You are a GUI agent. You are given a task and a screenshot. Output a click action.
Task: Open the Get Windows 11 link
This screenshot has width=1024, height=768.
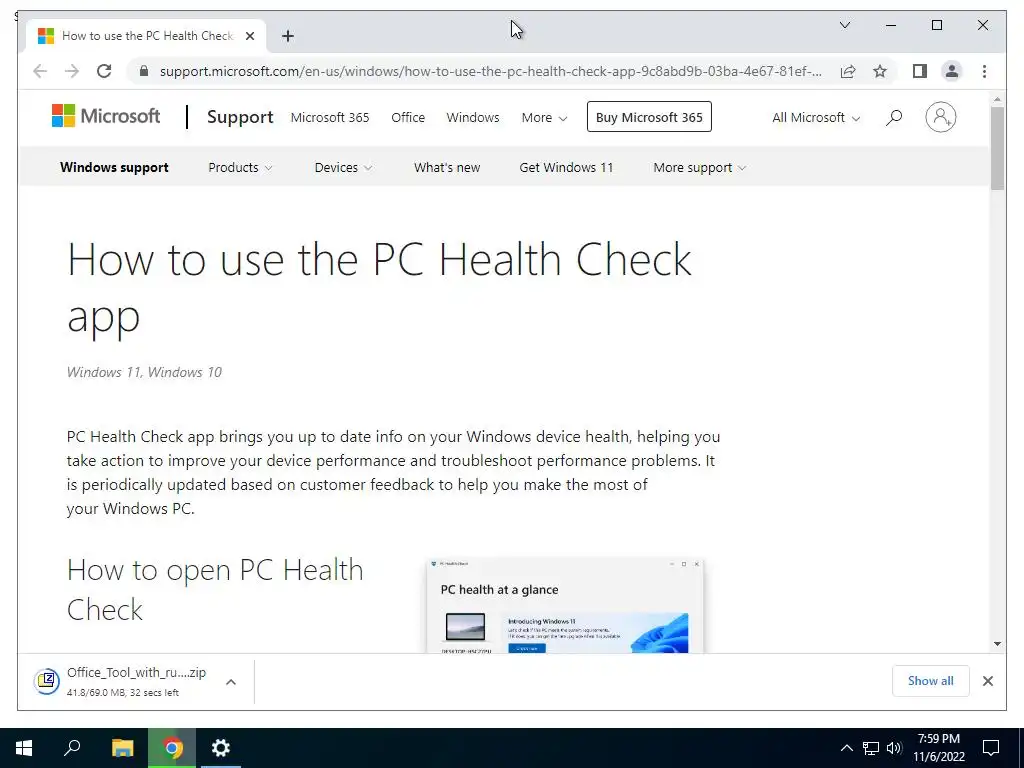click(x=566, y=167)
